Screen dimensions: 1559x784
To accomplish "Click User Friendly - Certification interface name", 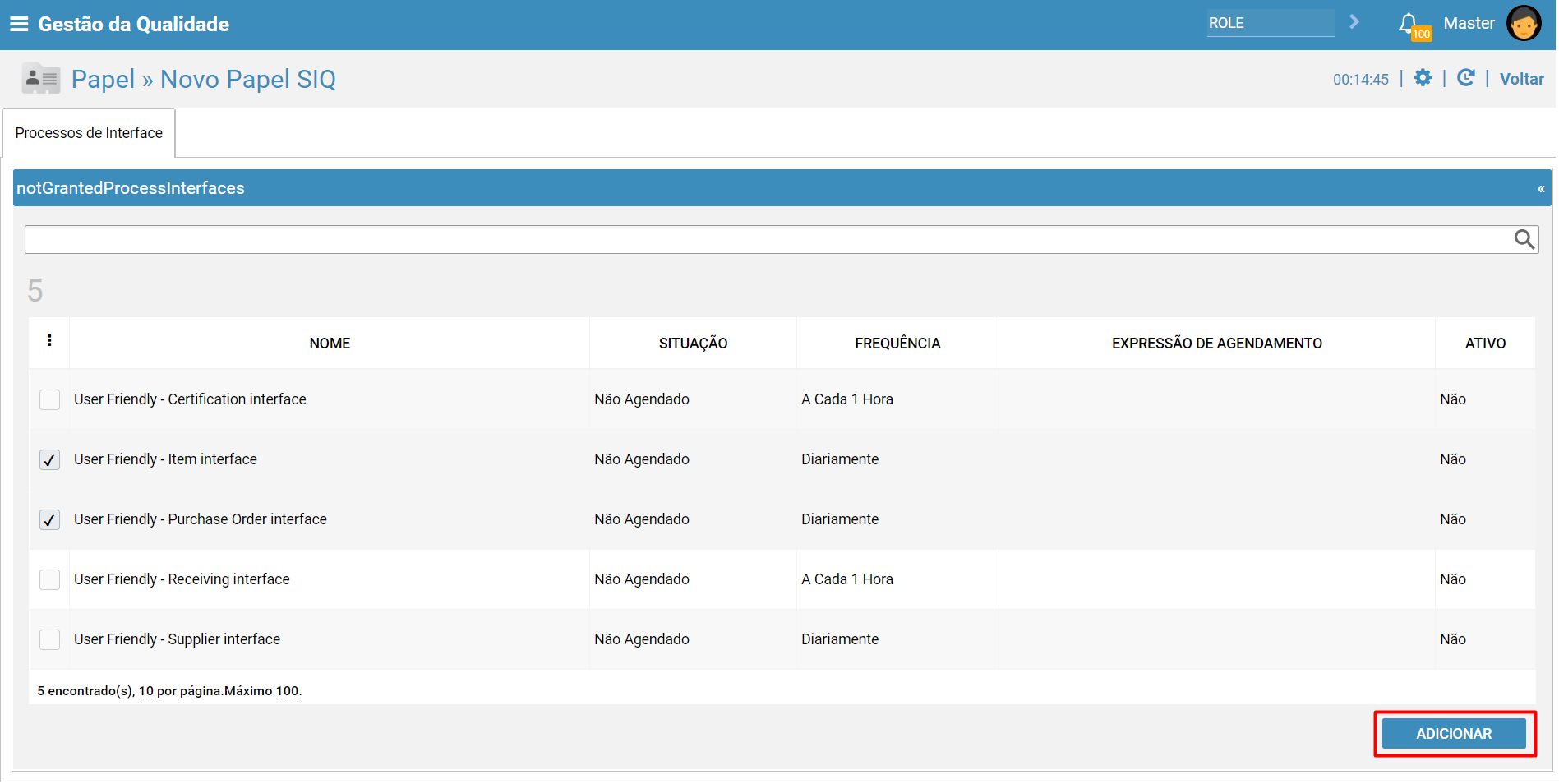I will pyautogui.click(x=190, y=399).
